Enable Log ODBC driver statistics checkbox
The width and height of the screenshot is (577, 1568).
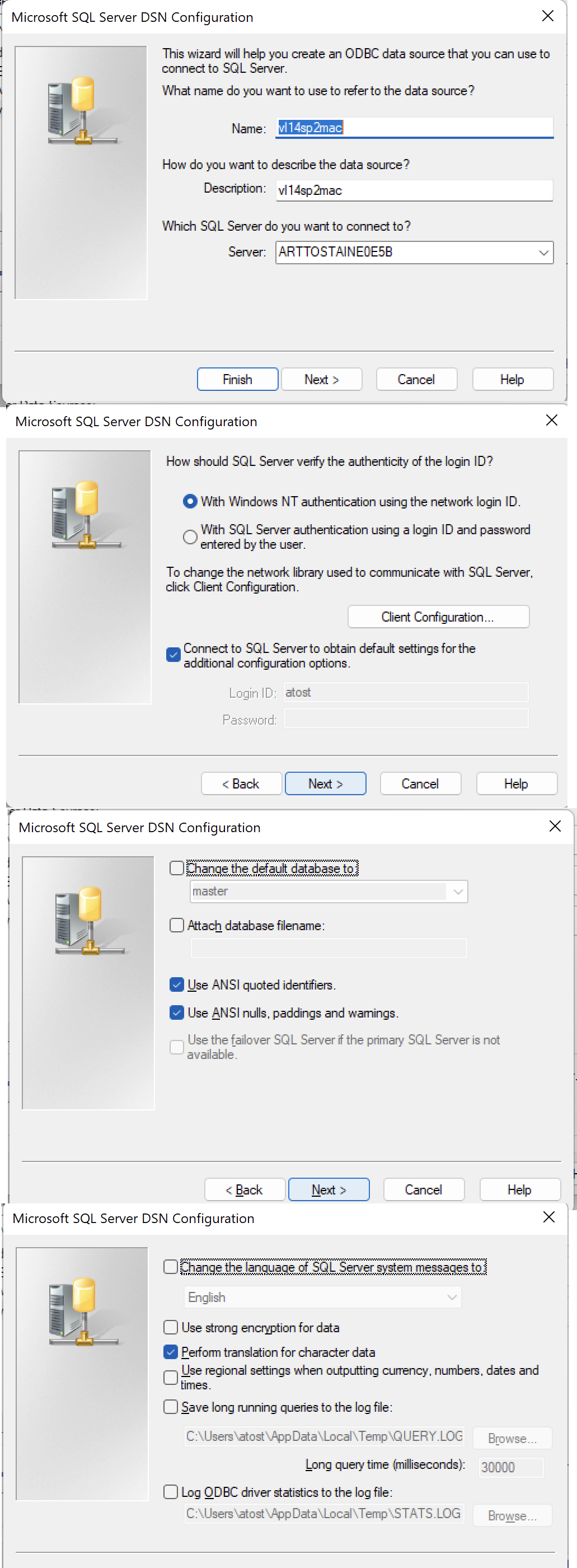click(171, 1492)
